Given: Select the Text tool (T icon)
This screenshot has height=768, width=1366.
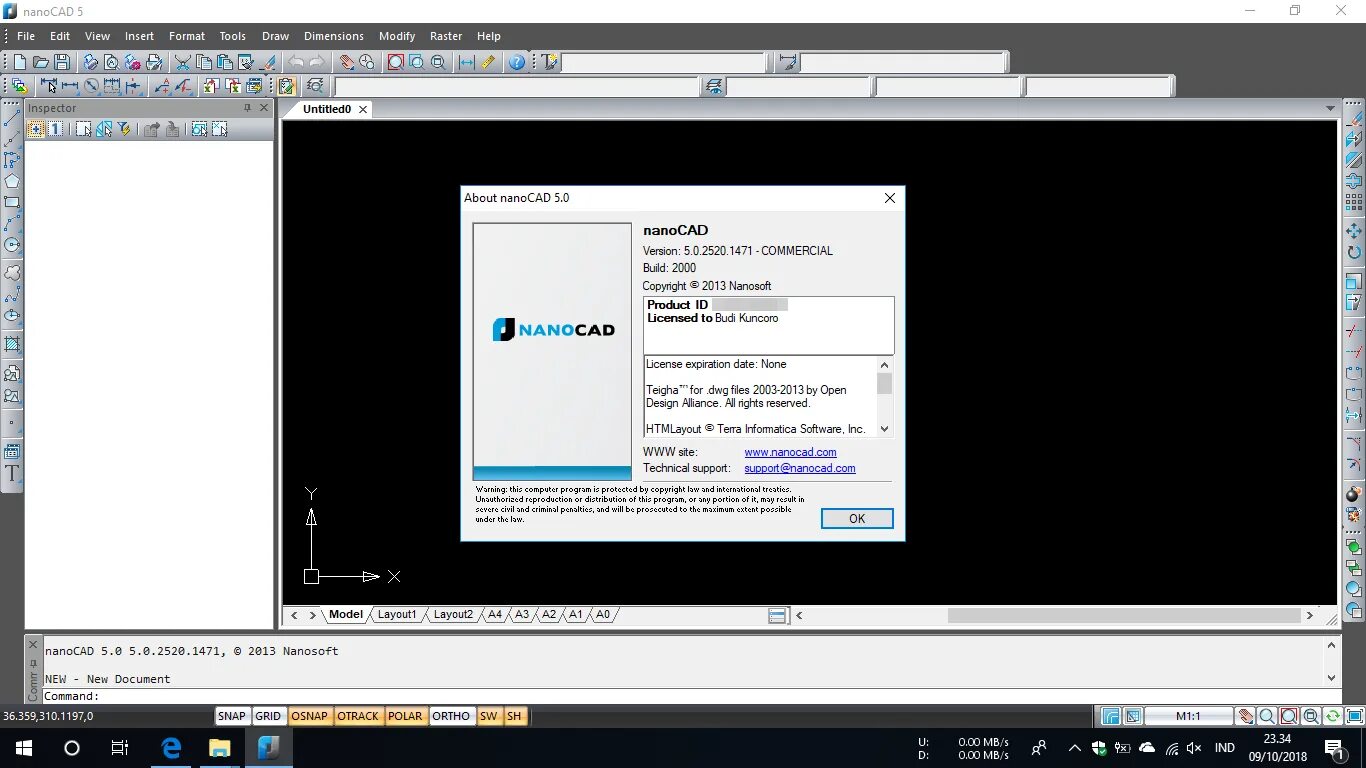Looking at the screenshot, I should point(12,473).
